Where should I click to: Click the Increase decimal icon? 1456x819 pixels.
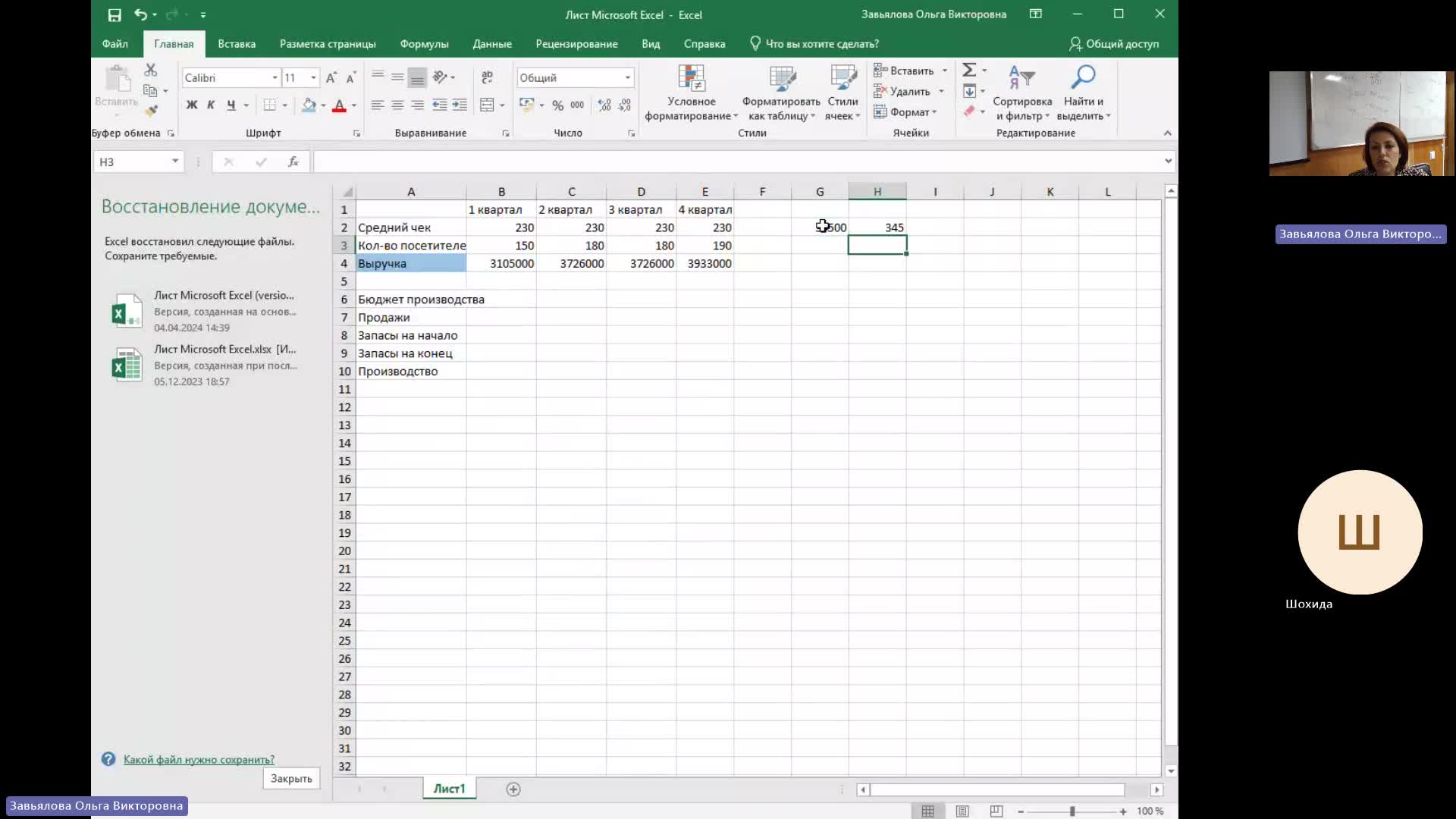[604, 105]
